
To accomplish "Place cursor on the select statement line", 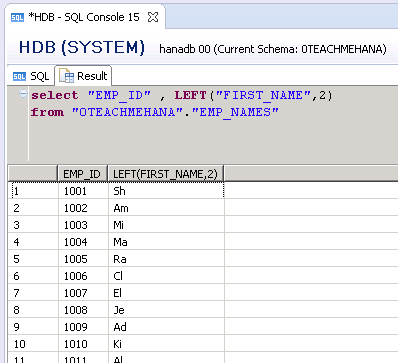I will click(x=182, y=95).
